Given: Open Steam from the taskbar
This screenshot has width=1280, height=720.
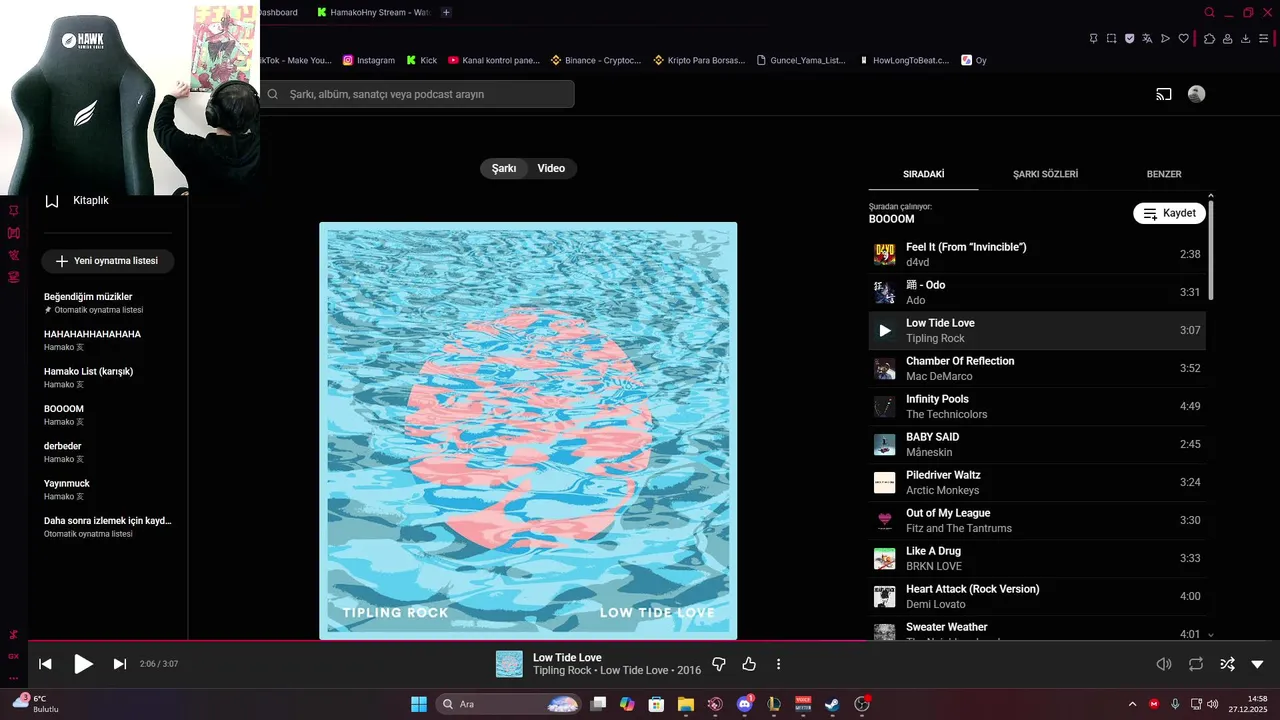Looking at the screenshot, I should 832,704.
